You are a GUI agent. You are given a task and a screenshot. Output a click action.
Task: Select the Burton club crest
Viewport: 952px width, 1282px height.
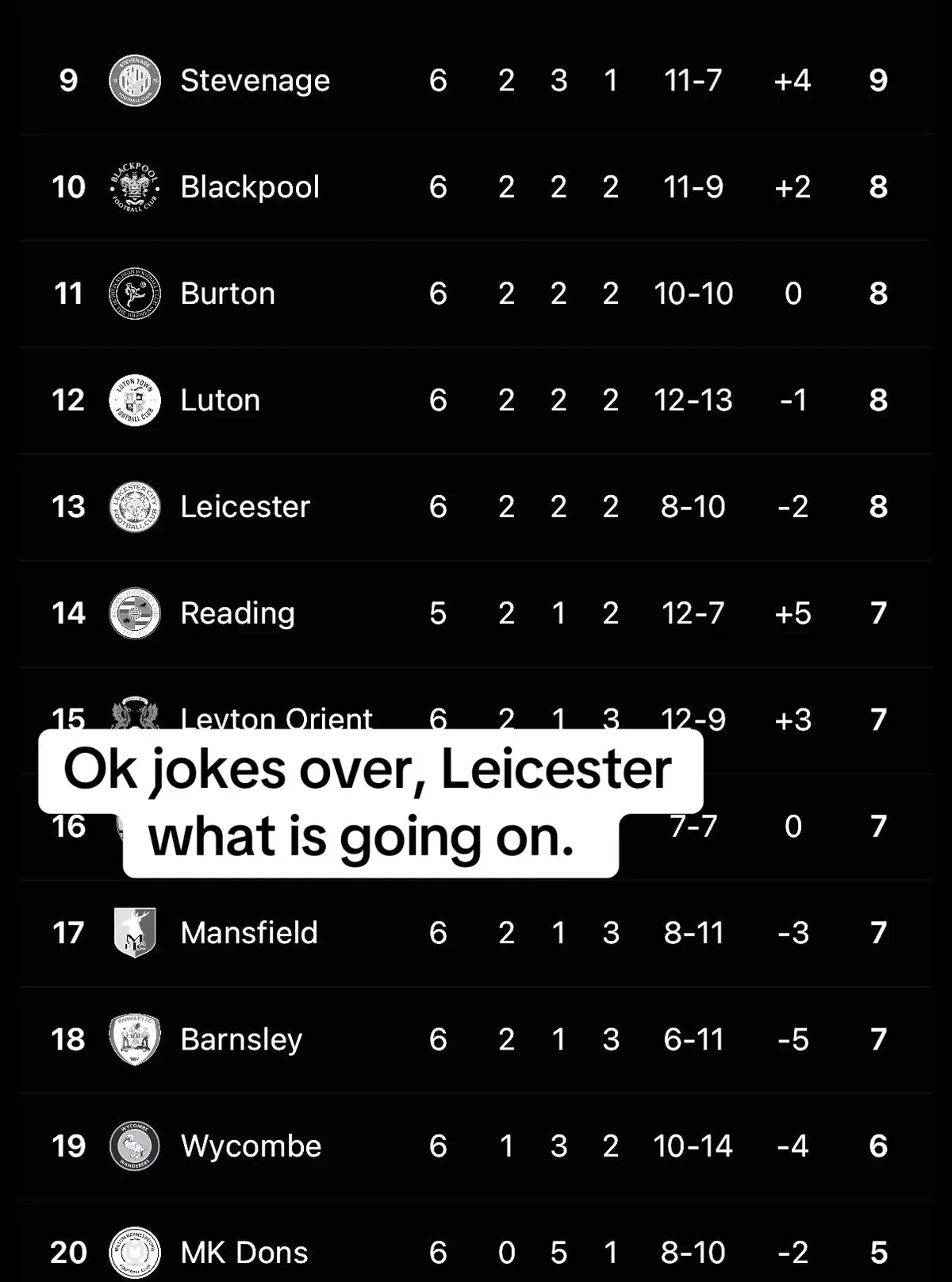pos(135,294)
